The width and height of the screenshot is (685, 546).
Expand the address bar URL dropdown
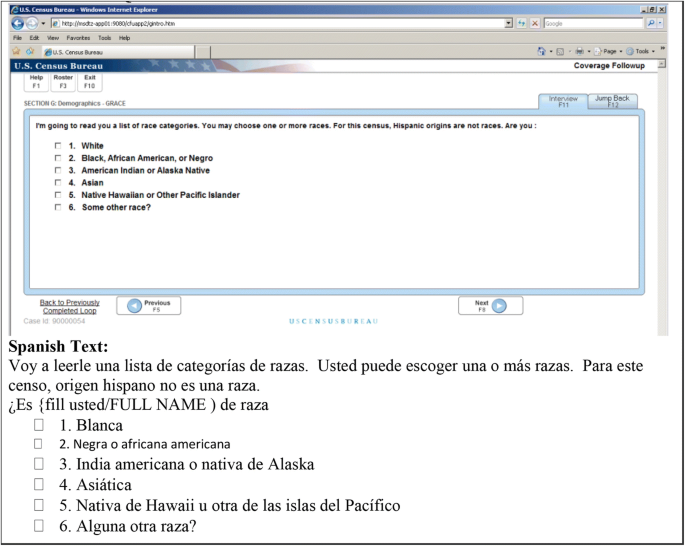[x=508, y=23]
